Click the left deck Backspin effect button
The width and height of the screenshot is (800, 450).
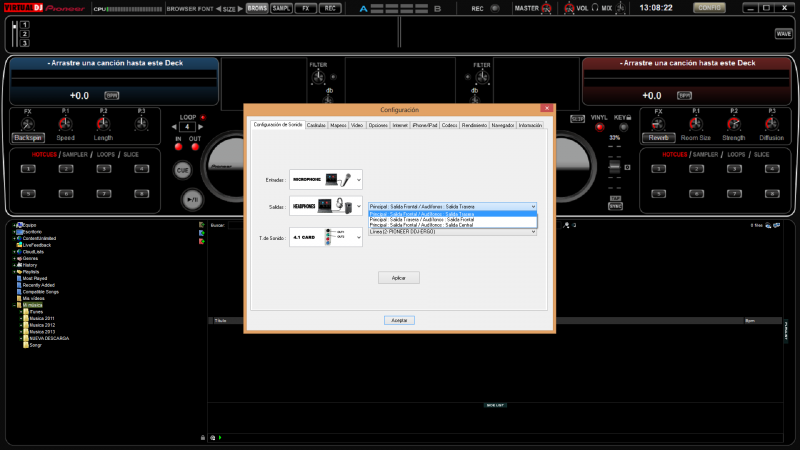pyautogui.click(x=28, y=138)
